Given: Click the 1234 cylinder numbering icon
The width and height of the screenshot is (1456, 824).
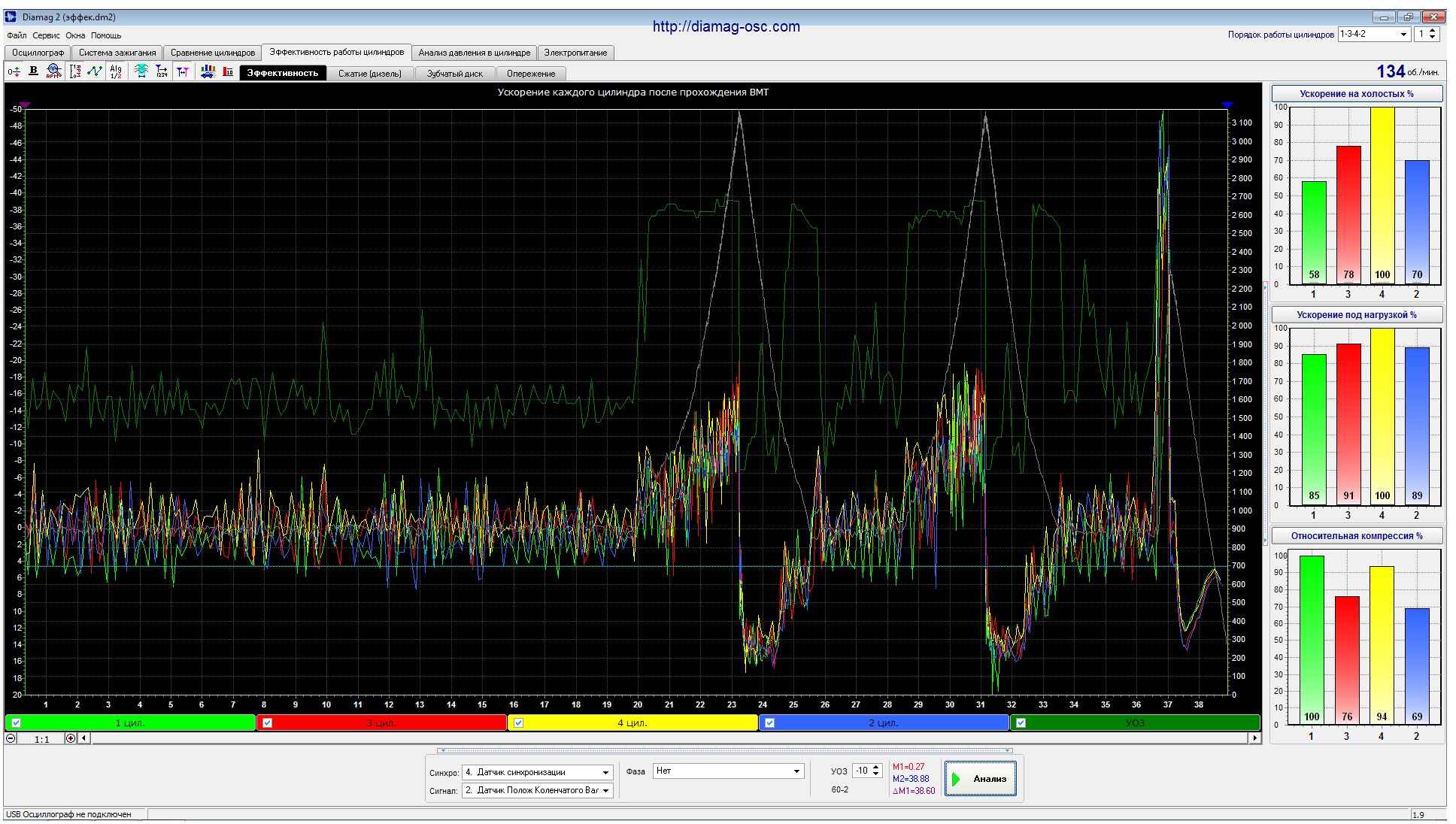Looking at the screenshot, I should pyautogui.click(x=162, y=71).
